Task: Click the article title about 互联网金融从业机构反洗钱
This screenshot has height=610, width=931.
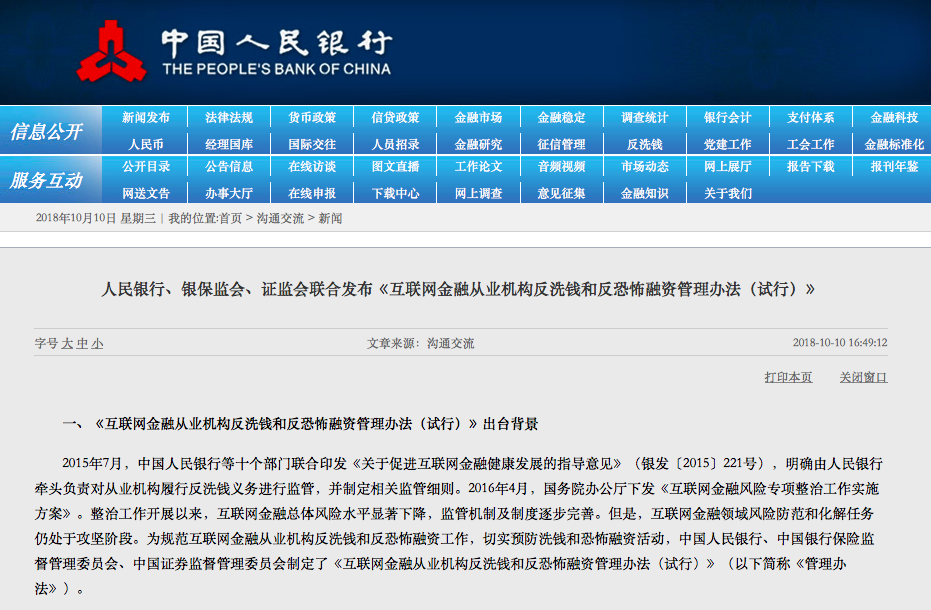Action: coord(458,289)
